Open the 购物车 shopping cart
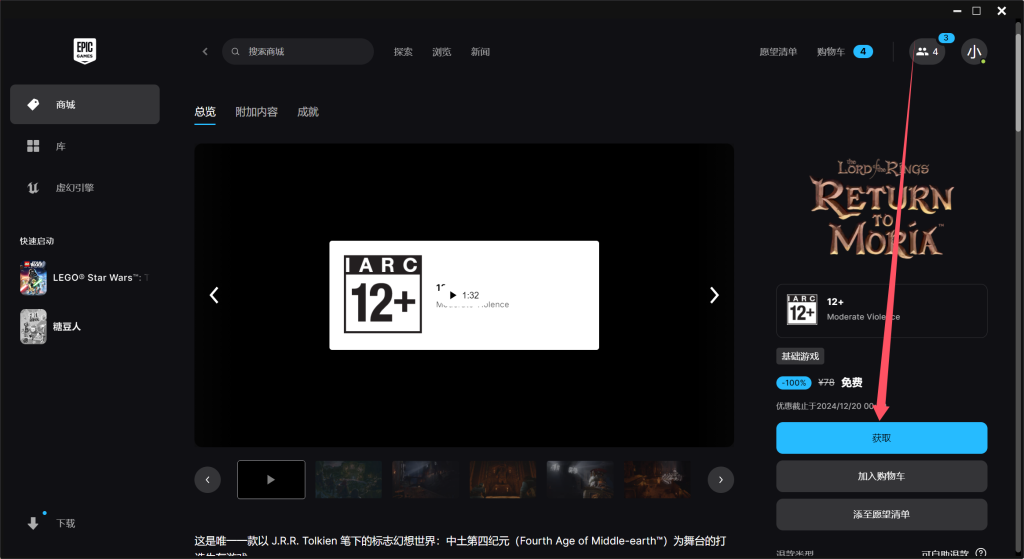Viewport: 1024px width, 559px height. [844, 52]
